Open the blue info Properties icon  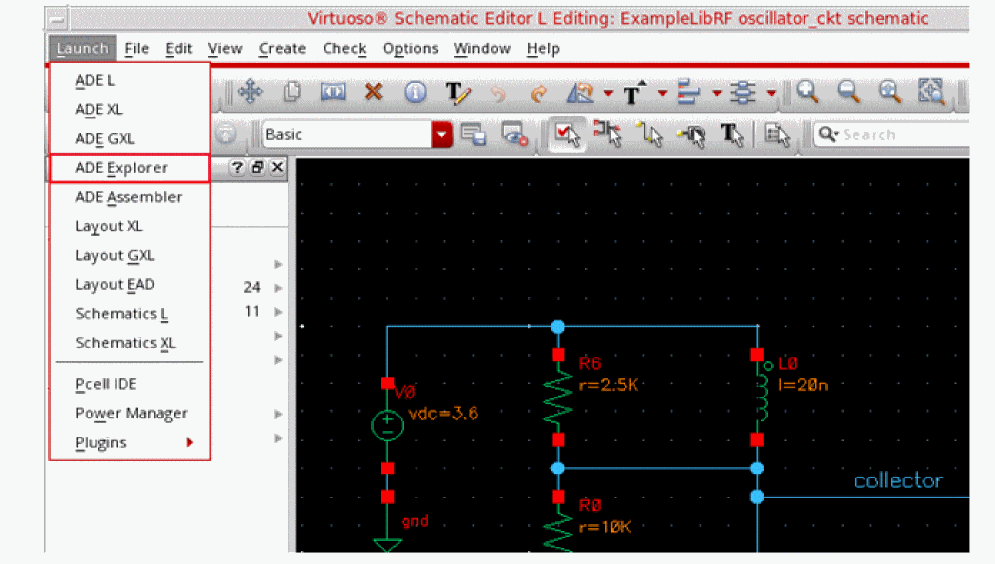click(415, 92)
